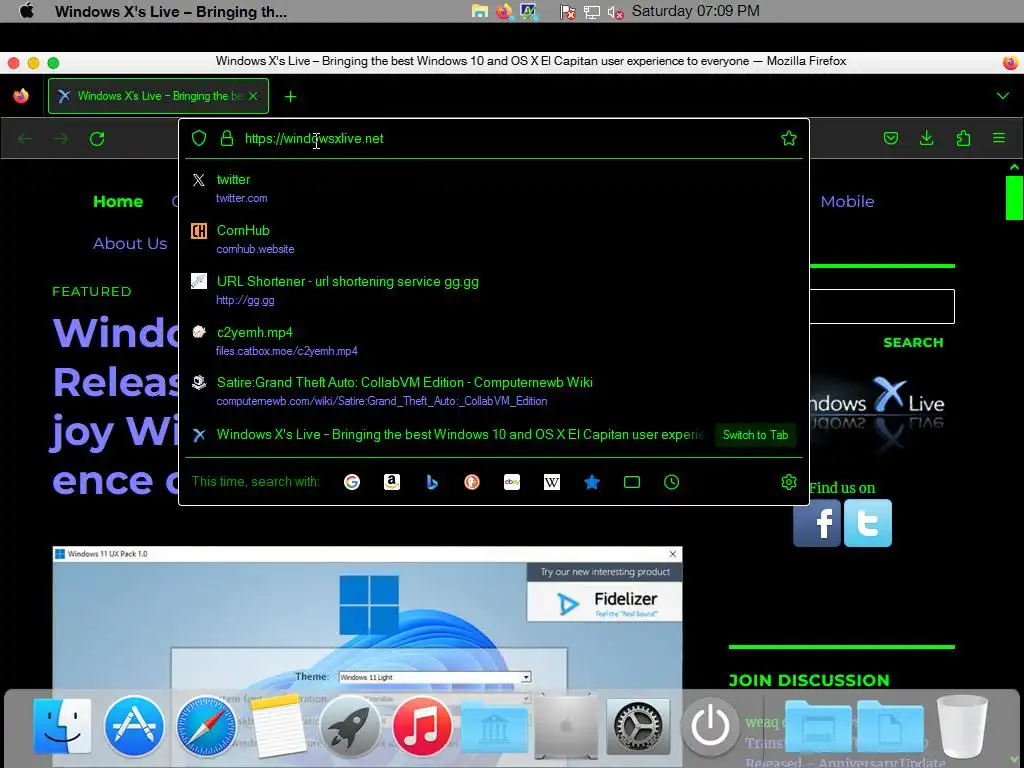1024x768 pixels.
Task: Open tracking protection shield icon
Action: (199, 138)
